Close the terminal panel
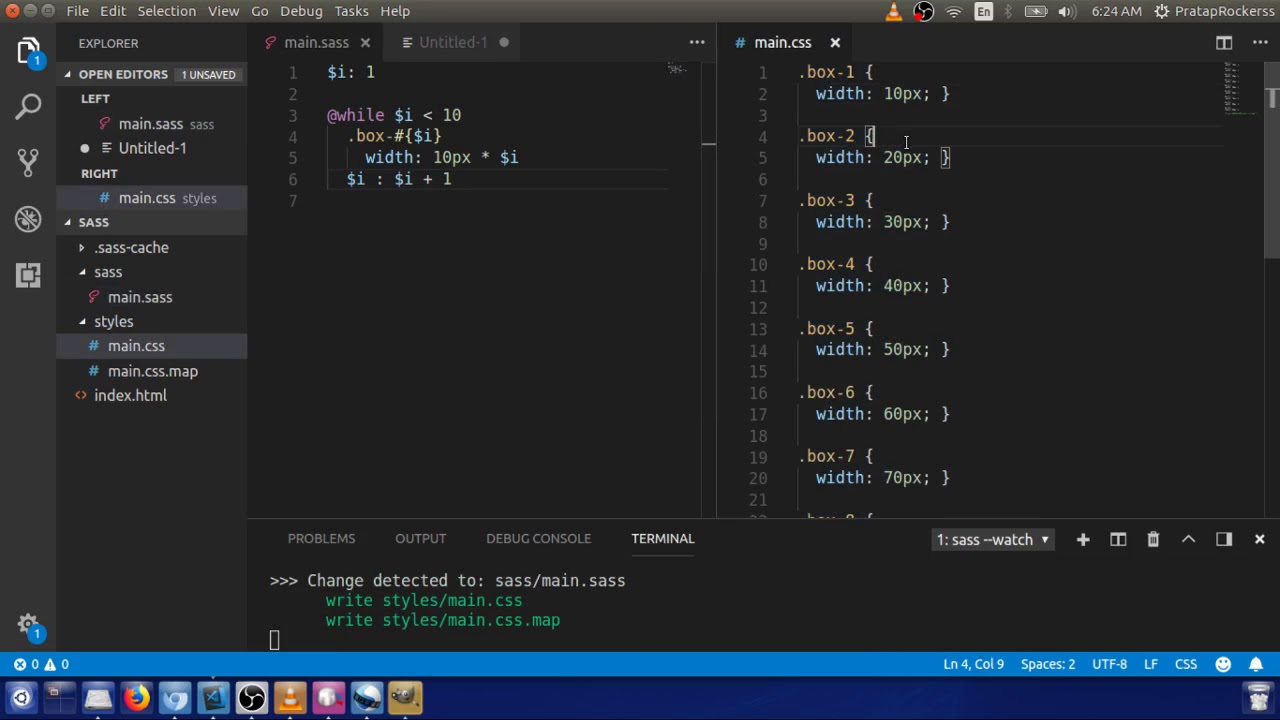Viewport: 1280px width, 720px height. tap(1259, 539)
